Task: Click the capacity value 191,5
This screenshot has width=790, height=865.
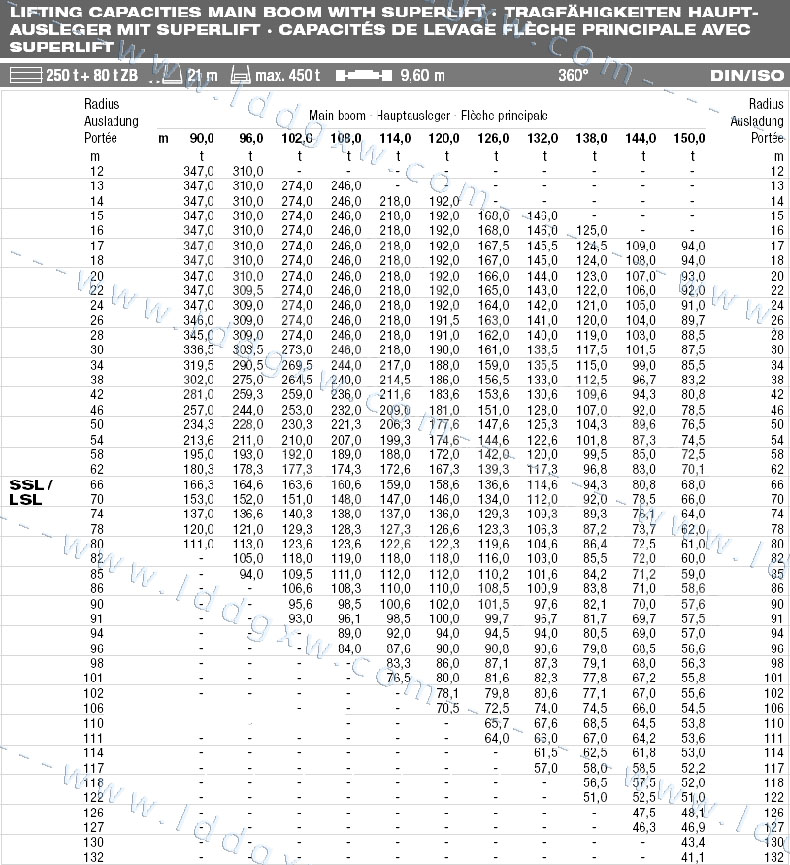Action: pyautogui.click(x=444, y=320)
